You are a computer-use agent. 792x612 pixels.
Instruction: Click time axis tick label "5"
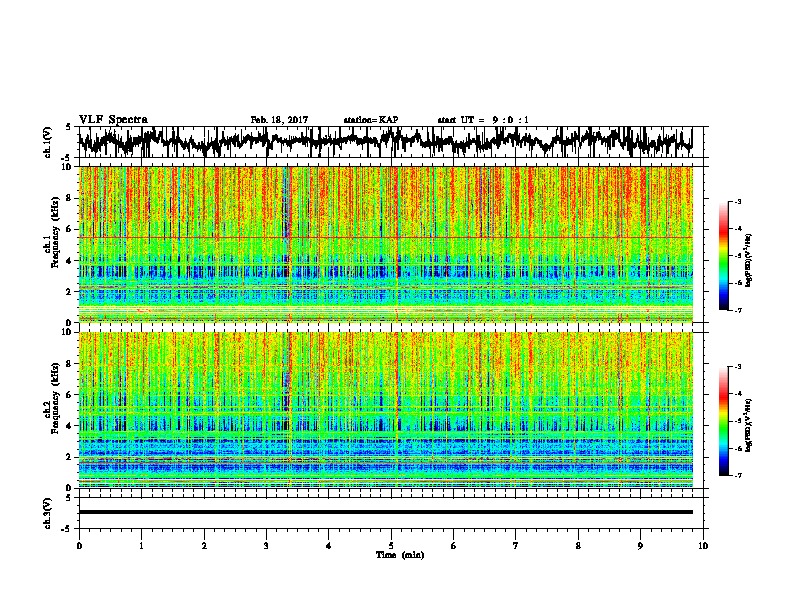point(391,546)
